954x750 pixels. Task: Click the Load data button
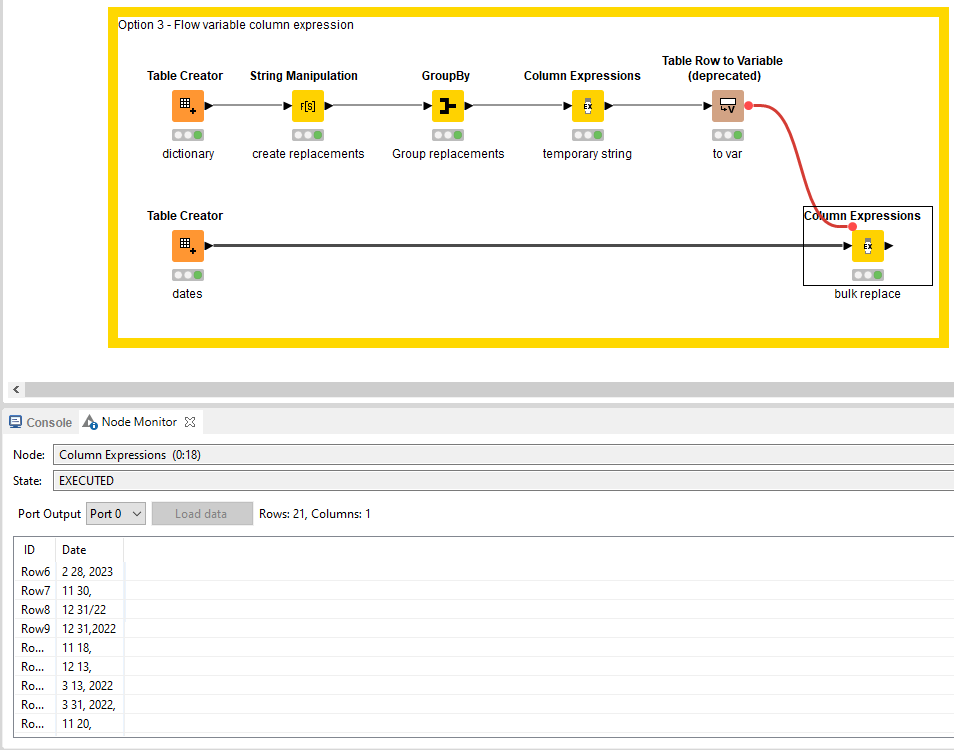(201, 513)
